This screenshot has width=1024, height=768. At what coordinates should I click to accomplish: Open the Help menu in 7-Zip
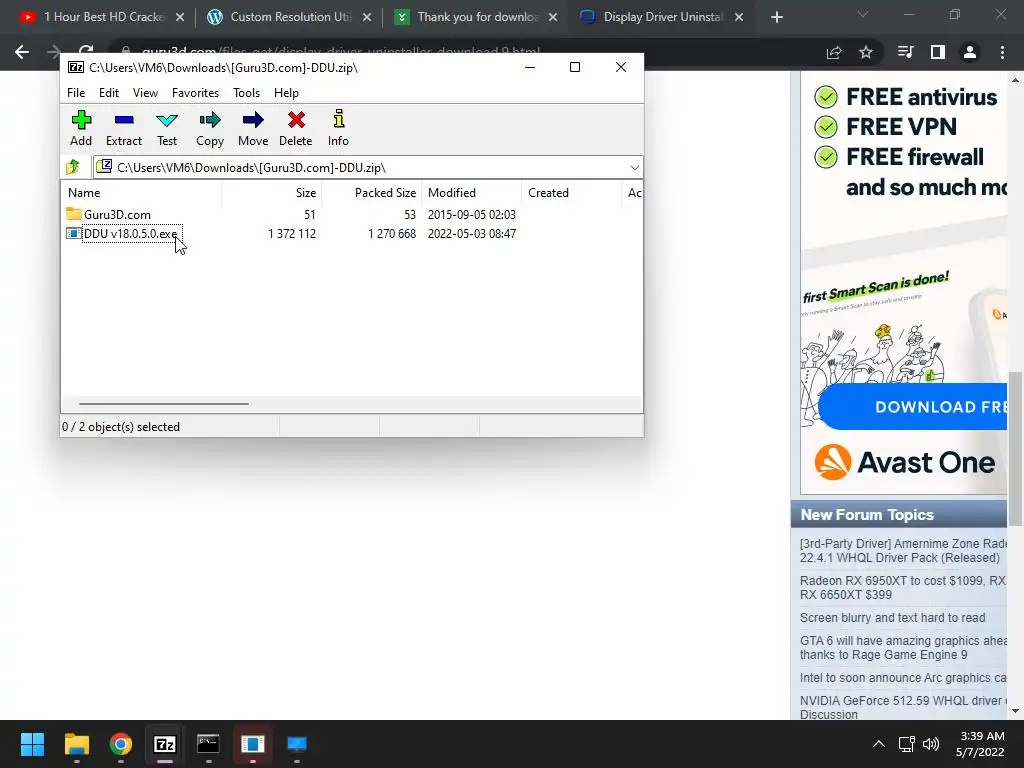(286, 93)
